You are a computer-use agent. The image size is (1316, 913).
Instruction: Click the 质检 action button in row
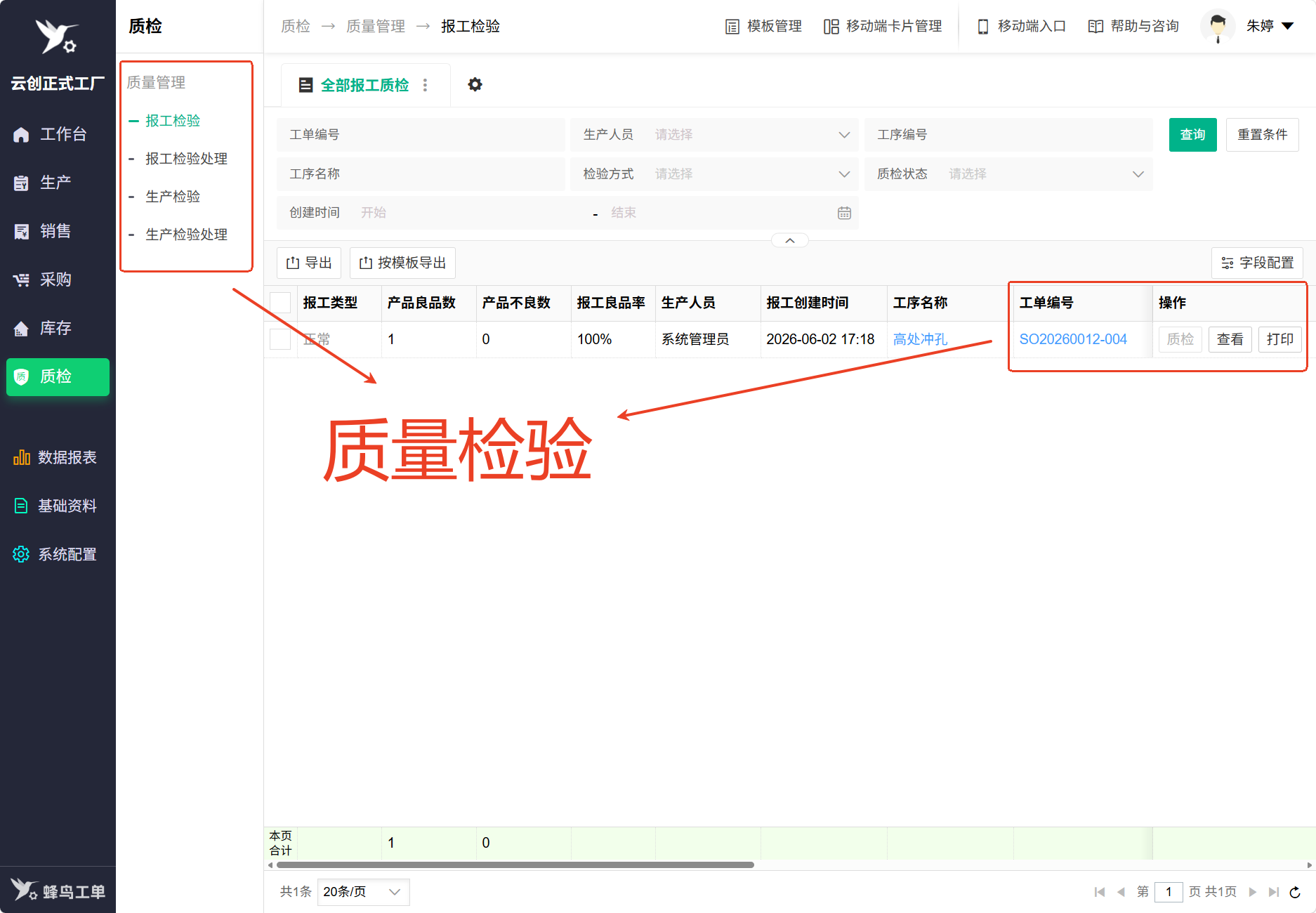coord(1180,339)
